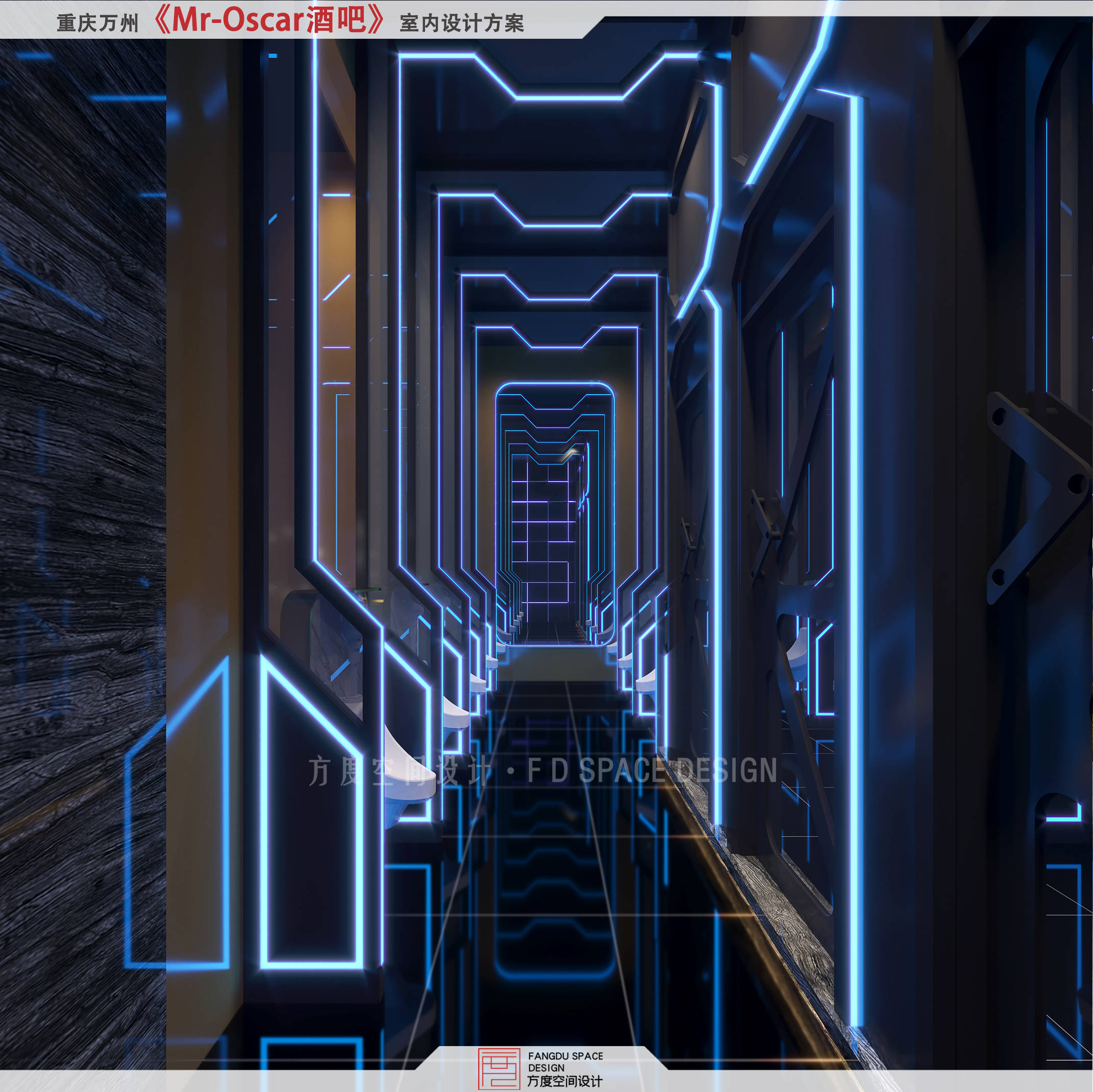Click the 方度空间设计 footer label

point(564,1081)
